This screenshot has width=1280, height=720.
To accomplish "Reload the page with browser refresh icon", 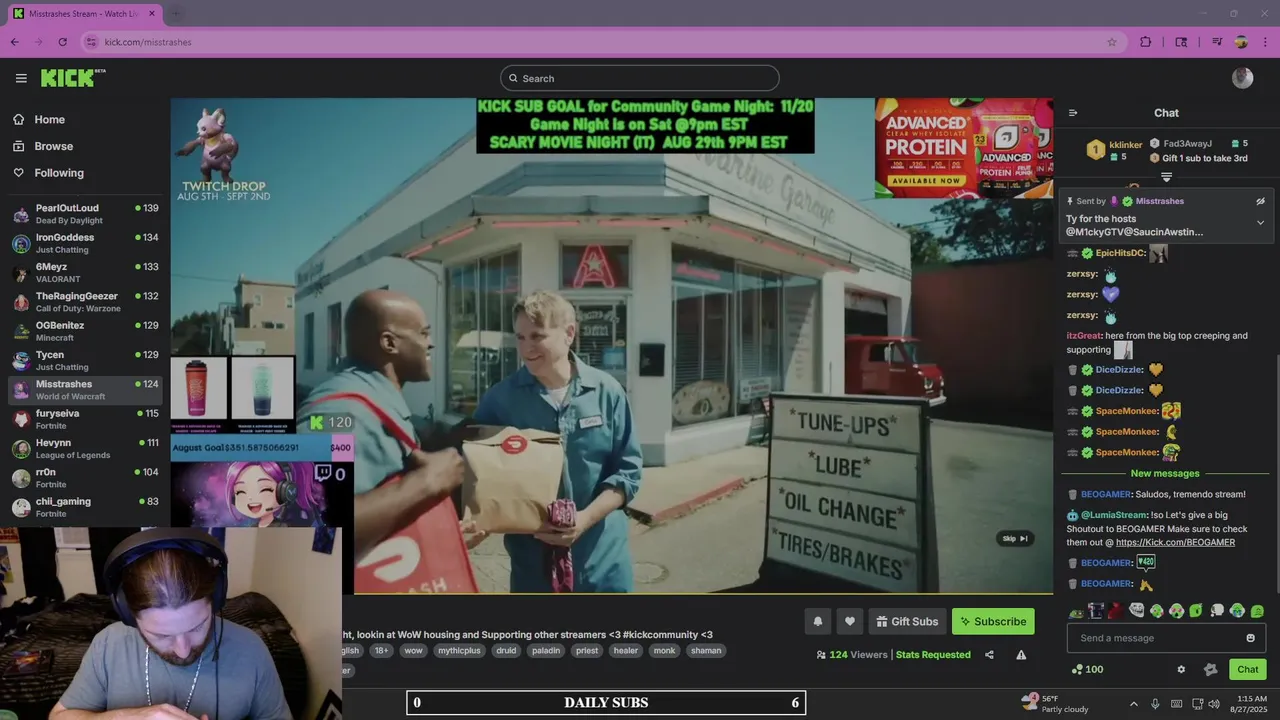I will [62, 42].
